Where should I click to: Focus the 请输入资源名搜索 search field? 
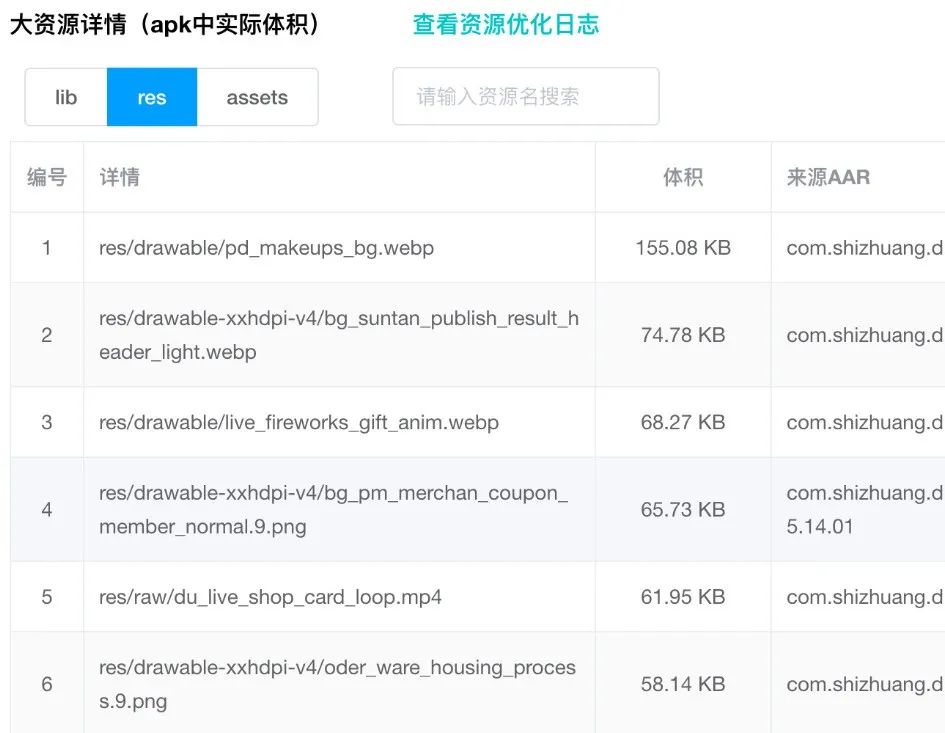tap(526, 96)
